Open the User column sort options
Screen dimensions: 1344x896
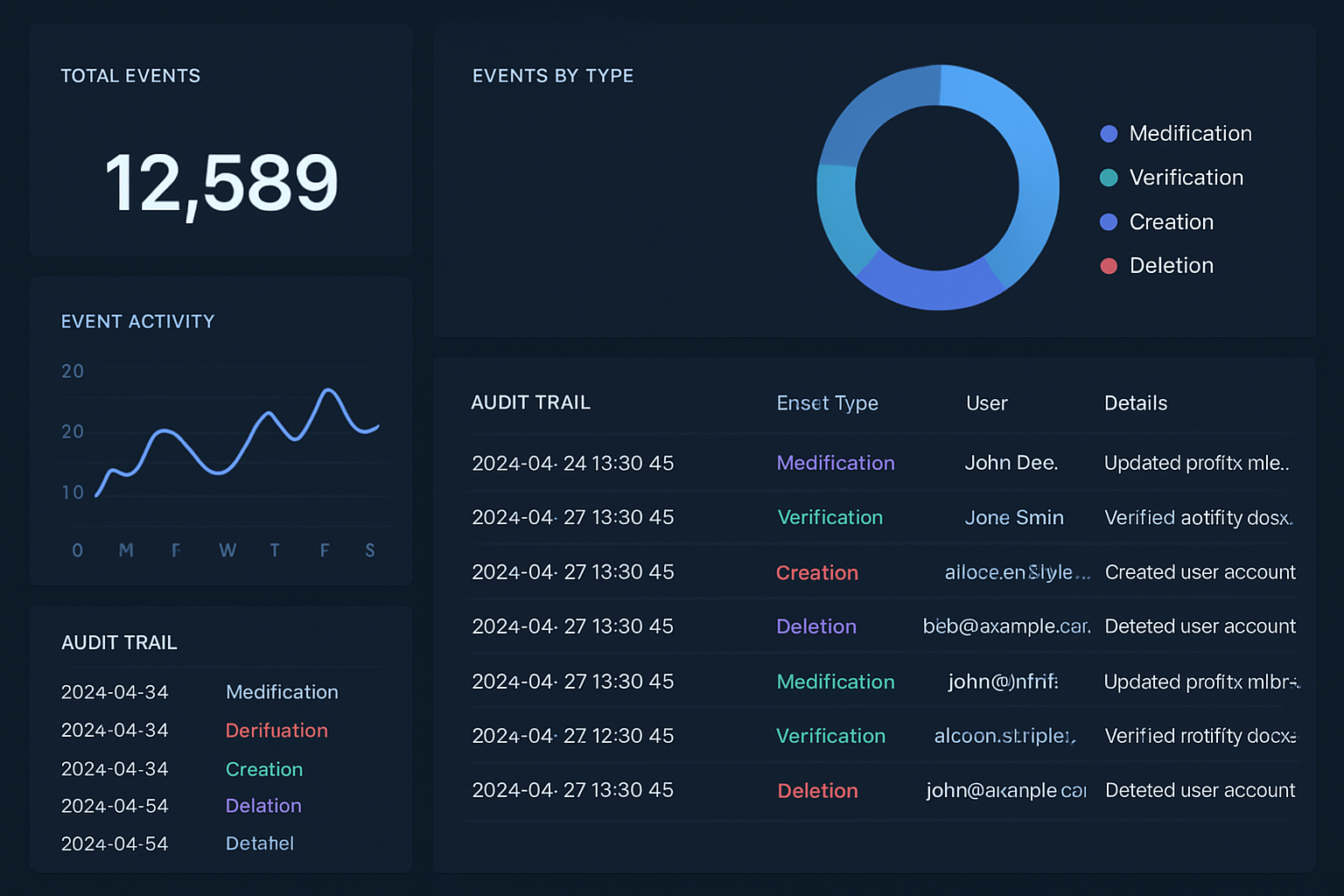click(987, 402)
